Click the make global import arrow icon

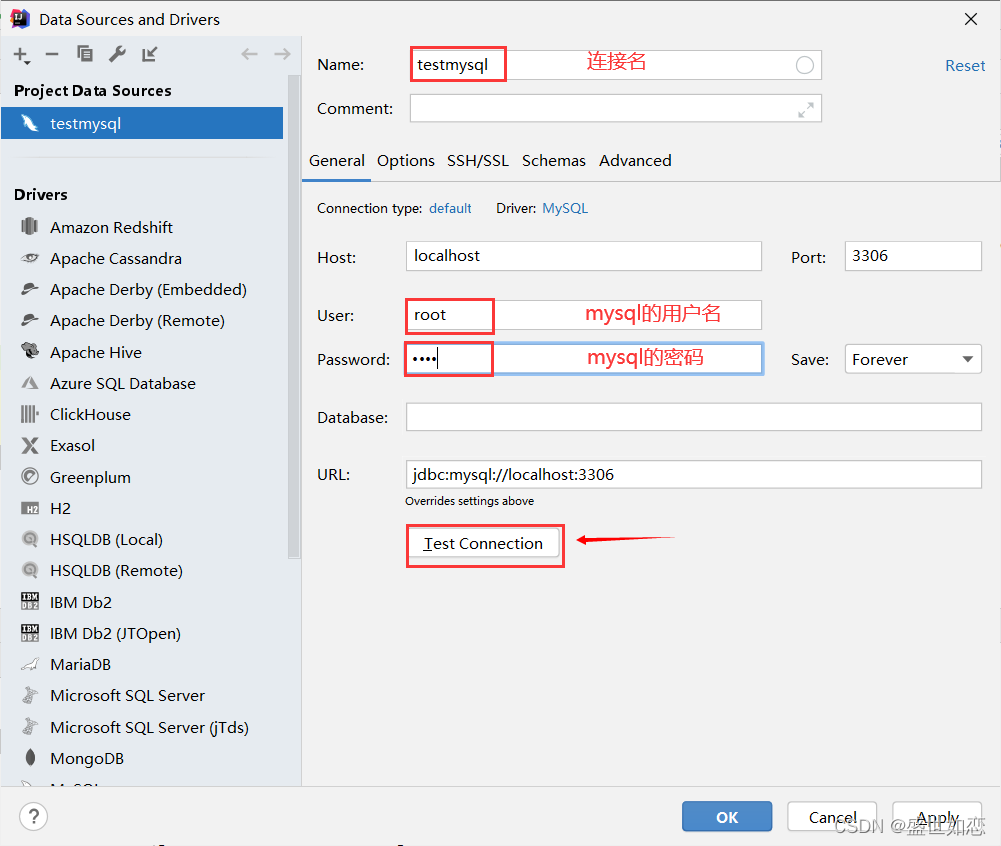[149, 54]
